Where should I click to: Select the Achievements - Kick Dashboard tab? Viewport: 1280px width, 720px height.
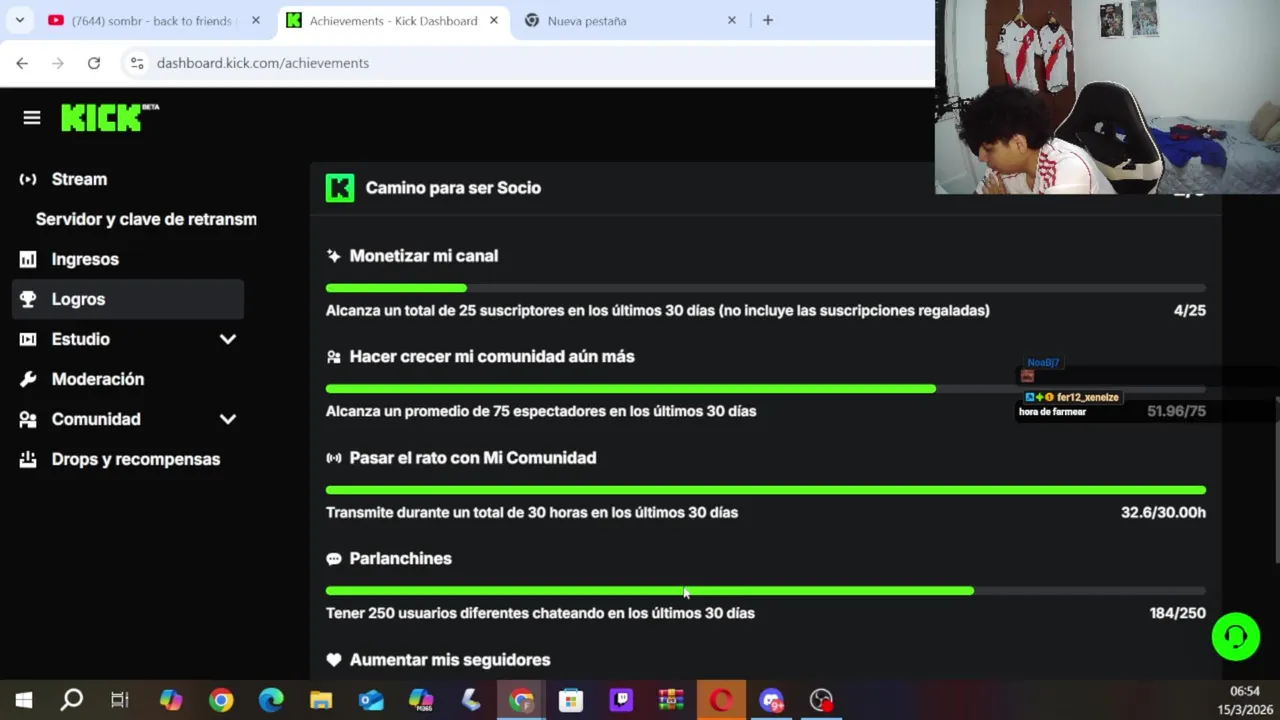[x=394, y=20]
